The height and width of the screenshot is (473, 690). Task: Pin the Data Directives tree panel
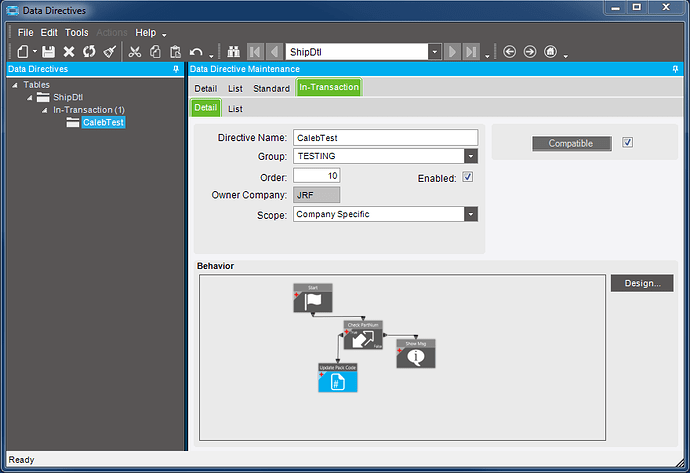coord(176,69)
